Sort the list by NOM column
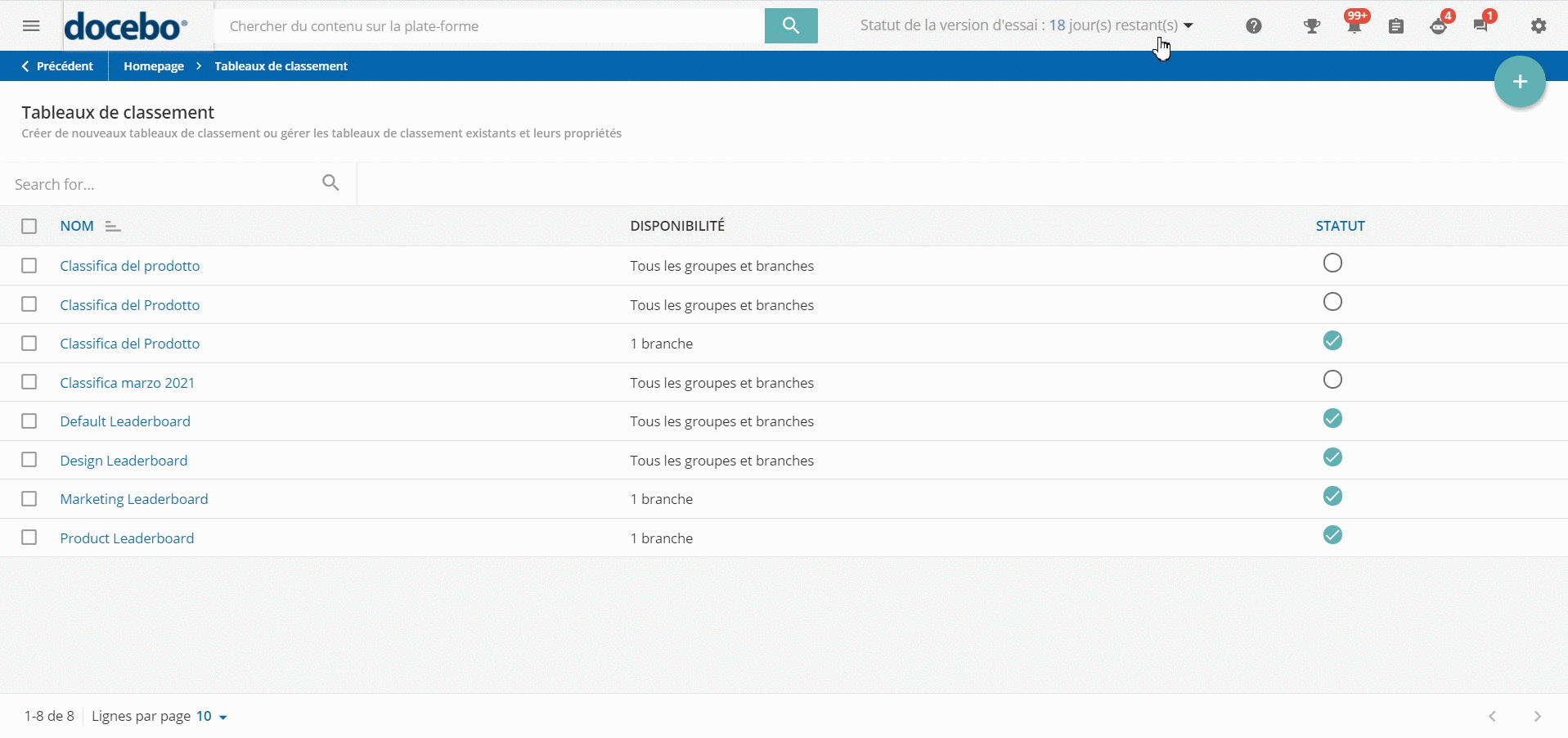 tap(77, 227)
